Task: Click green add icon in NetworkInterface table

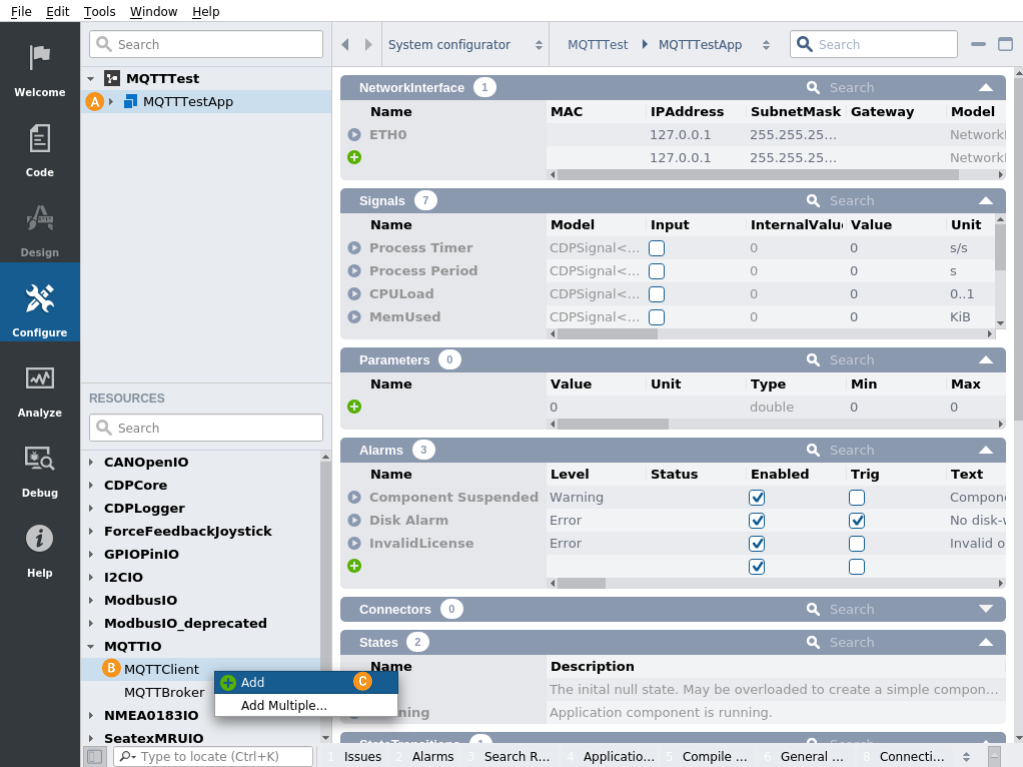Action: click(x=354, y=157)
